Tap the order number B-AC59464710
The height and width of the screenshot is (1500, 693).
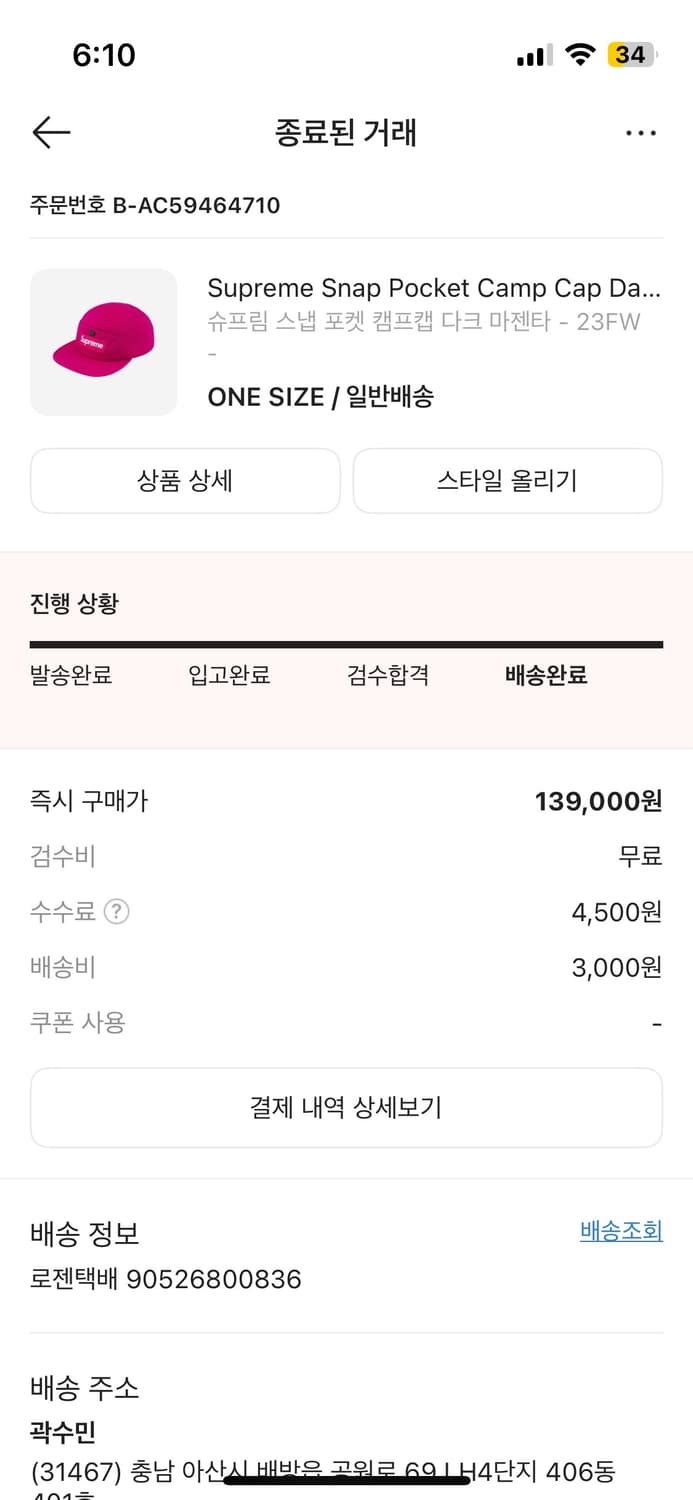click(x=196, y=206)
